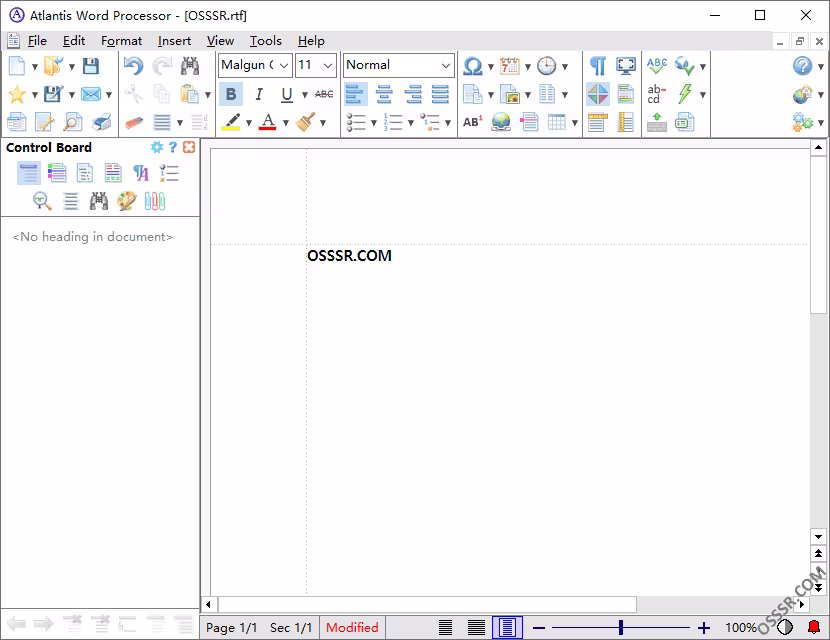
Task: Click the Send by email envelope icon
Action: pyautogui.click(x=91, y=94)
